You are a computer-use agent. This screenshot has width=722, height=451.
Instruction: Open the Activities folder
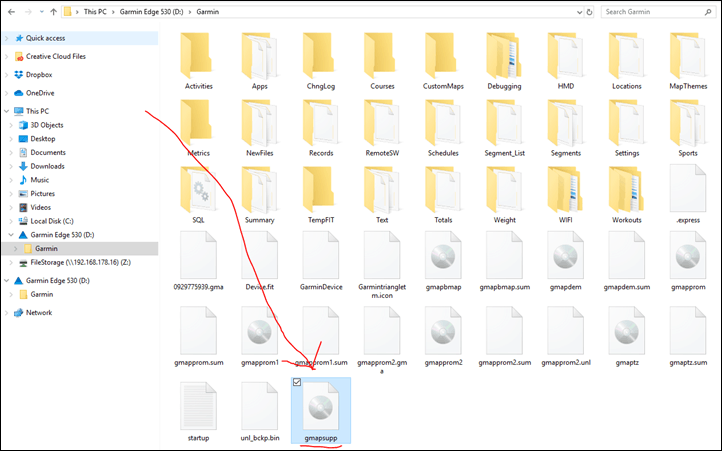[198, 60]
